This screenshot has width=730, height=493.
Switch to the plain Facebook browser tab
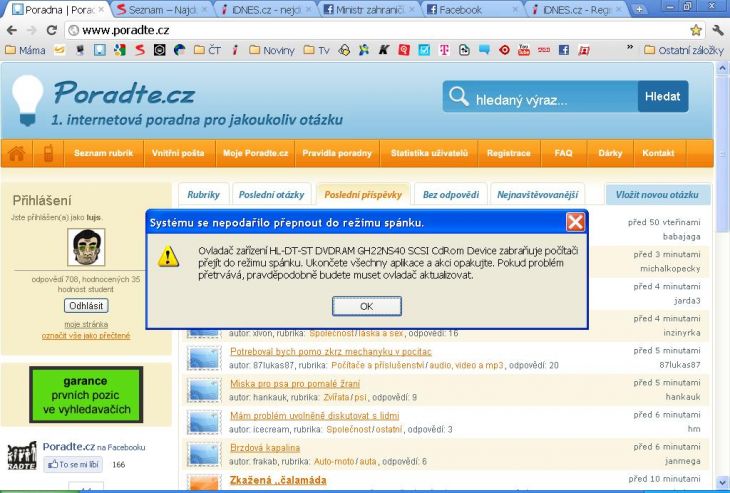tap(473, 9)
